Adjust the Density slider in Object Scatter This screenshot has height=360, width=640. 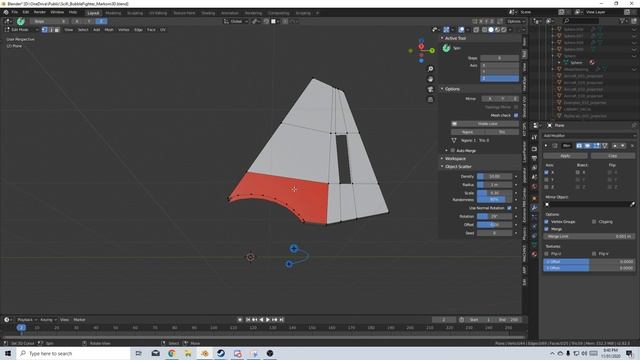(x=494, y=176)
